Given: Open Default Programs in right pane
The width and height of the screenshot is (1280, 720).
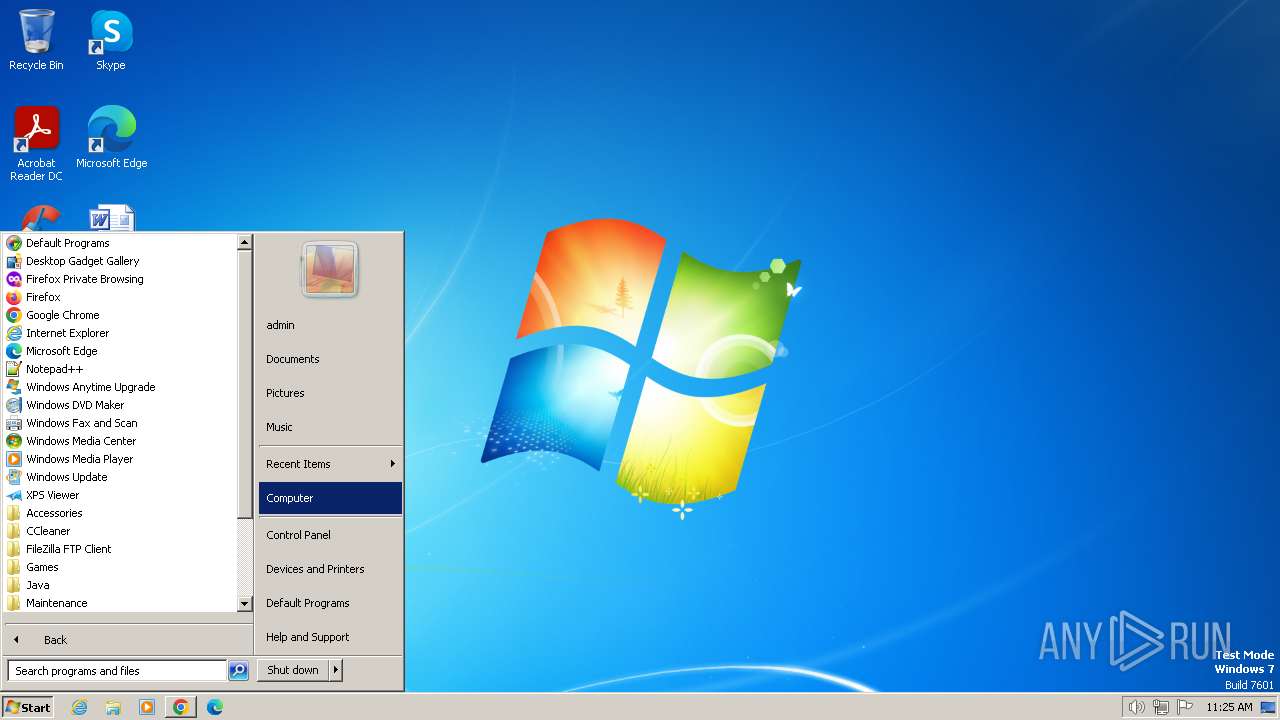Looking at the screenshot, I should [x=330, y=603].
